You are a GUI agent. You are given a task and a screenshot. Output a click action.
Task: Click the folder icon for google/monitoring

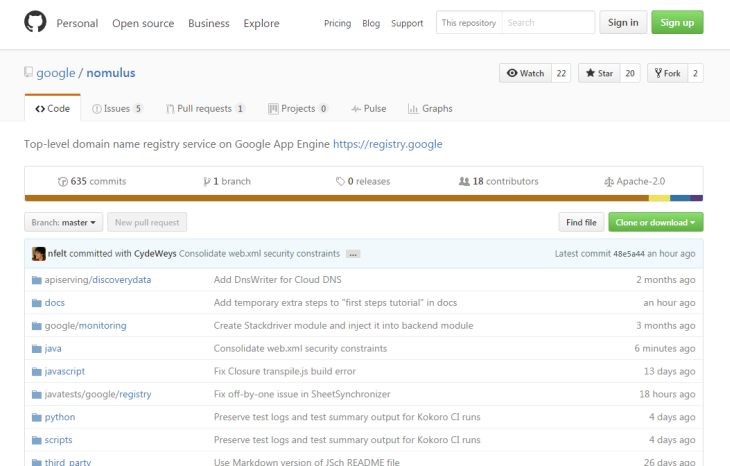[37, 325]
